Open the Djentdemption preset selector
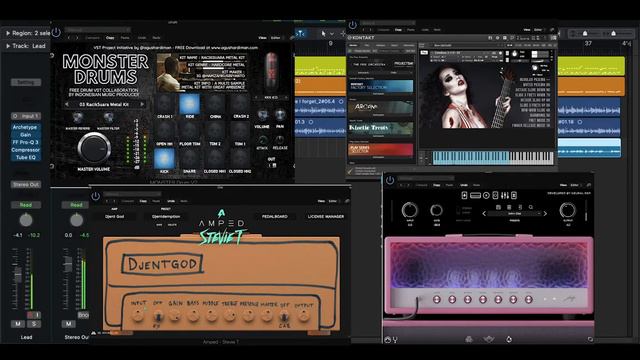 tap(166, 216)
